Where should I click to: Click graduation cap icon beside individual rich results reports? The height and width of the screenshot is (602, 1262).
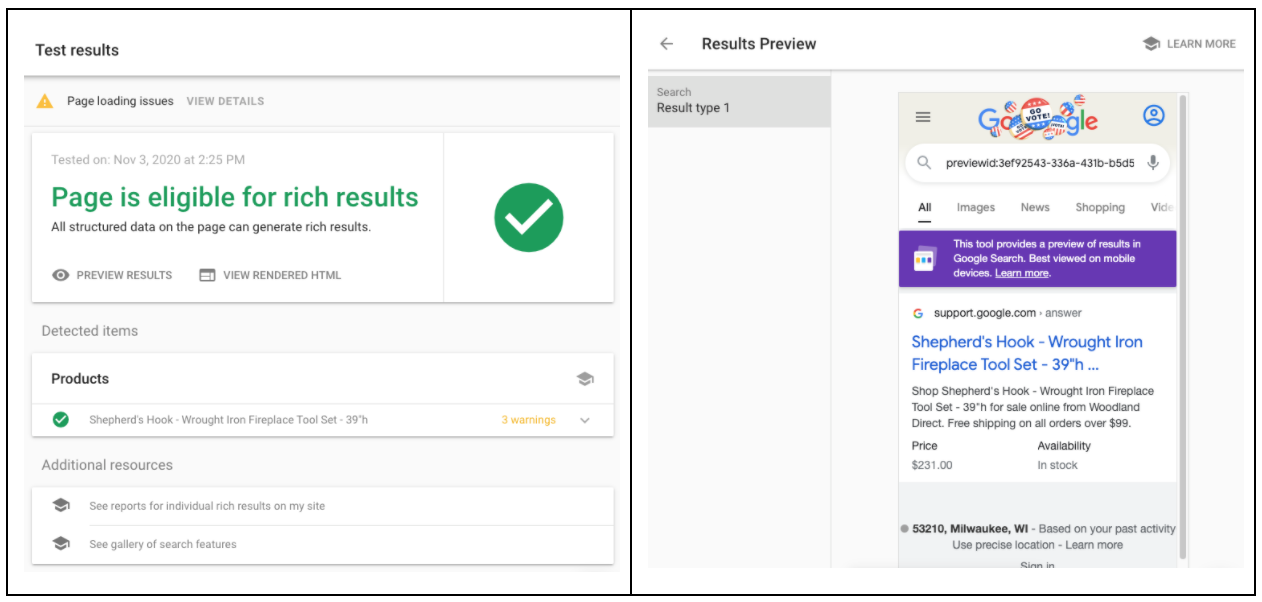[61, 506]
